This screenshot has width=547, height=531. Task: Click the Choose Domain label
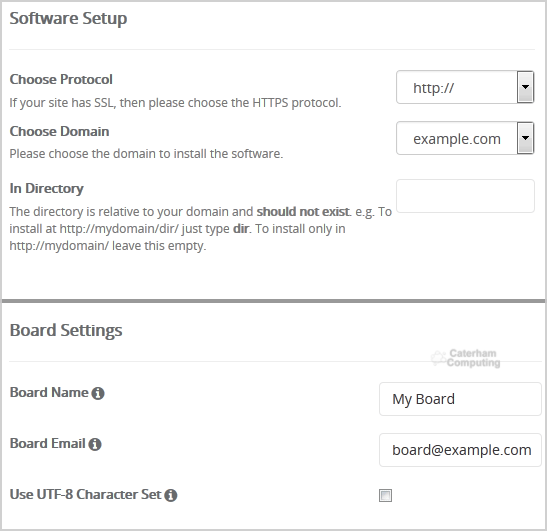click(x=59, y=132)
